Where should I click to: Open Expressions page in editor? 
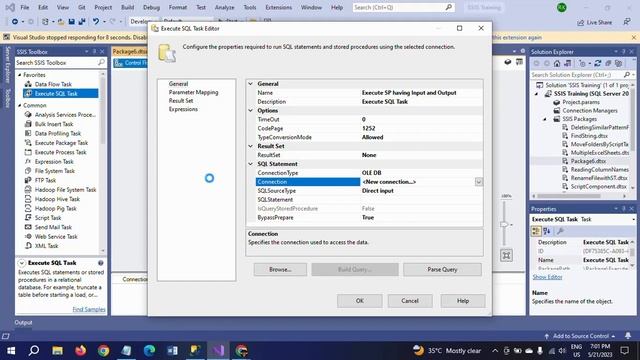183,109
